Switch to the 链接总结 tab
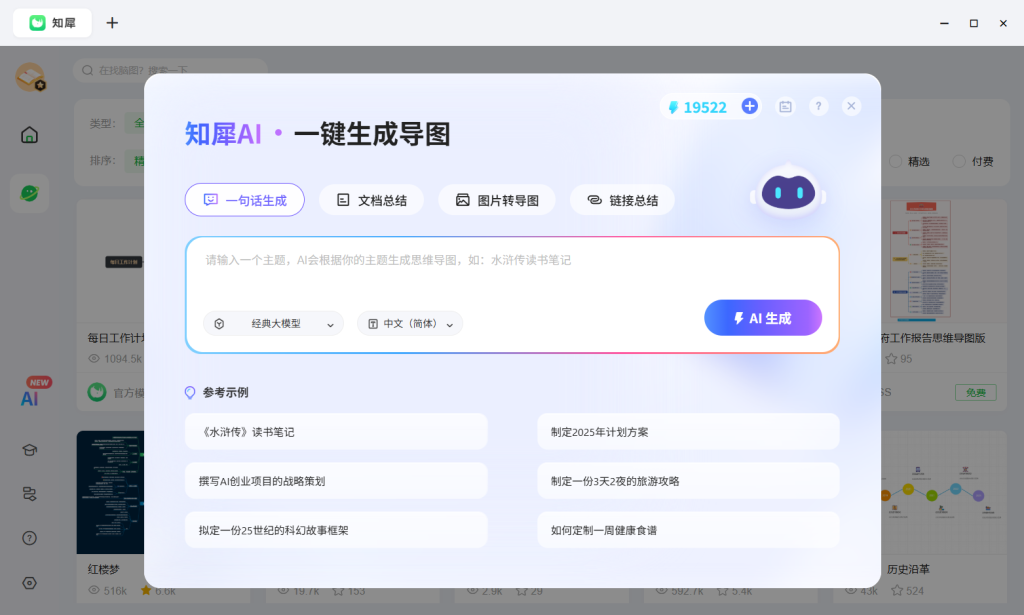Viewport: 1024px width, 615px height. click(622, 200)
